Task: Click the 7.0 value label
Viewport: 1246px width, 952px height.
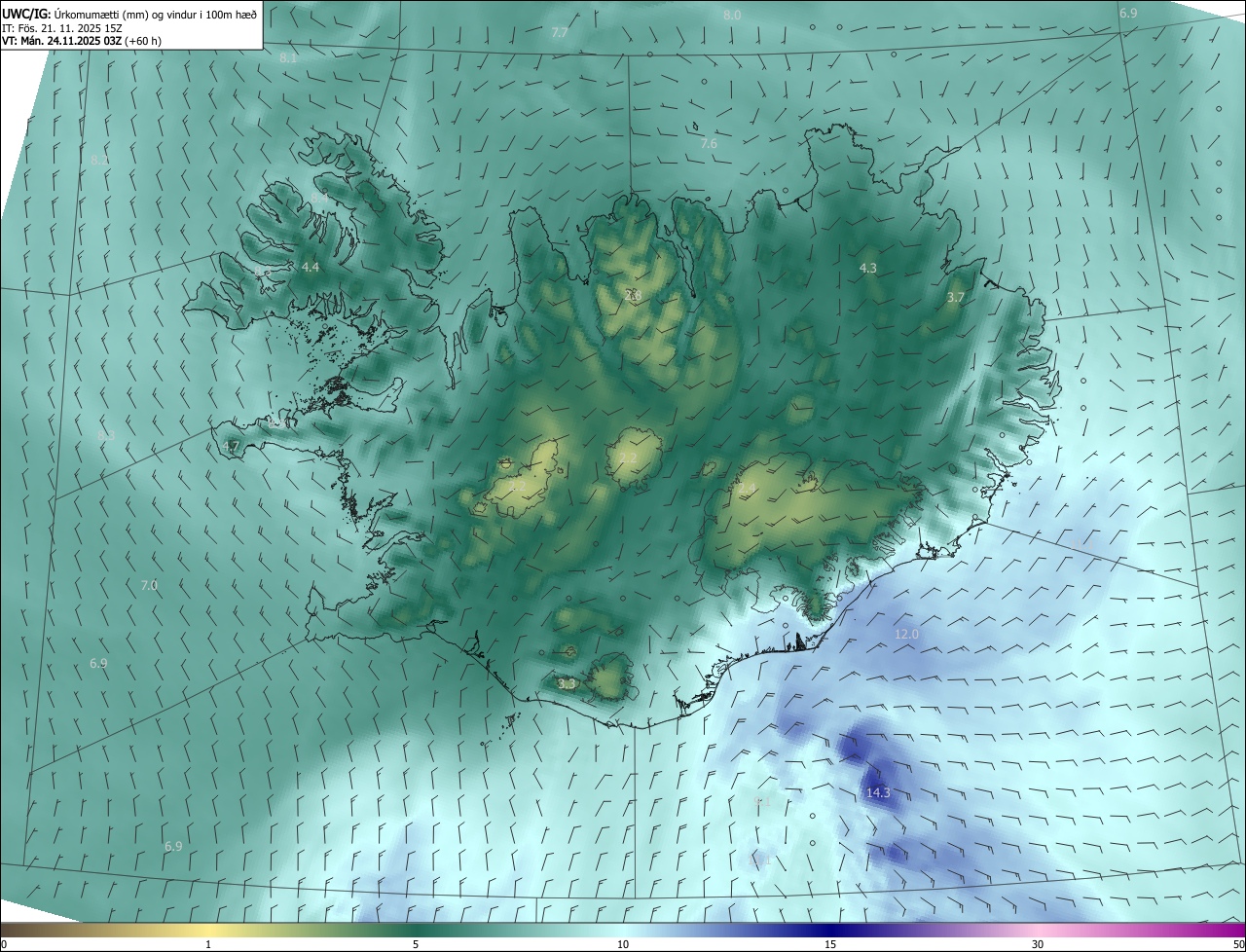Action: coord(149,585)
